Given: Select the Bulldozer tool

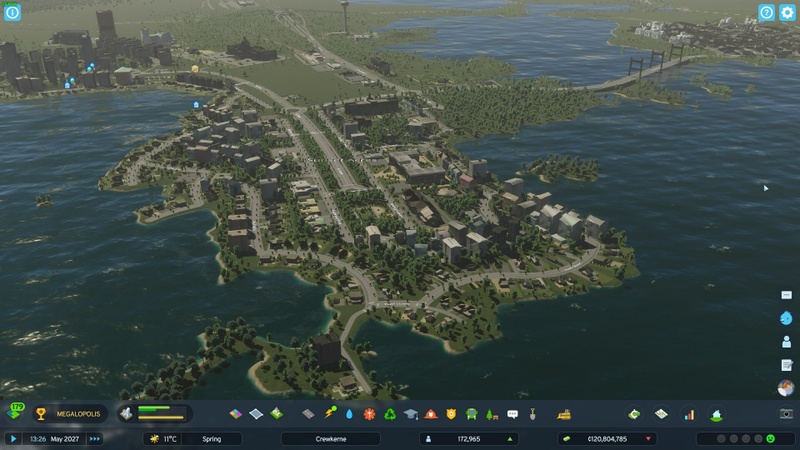Looking at the screenshot, I should [564, 414].
